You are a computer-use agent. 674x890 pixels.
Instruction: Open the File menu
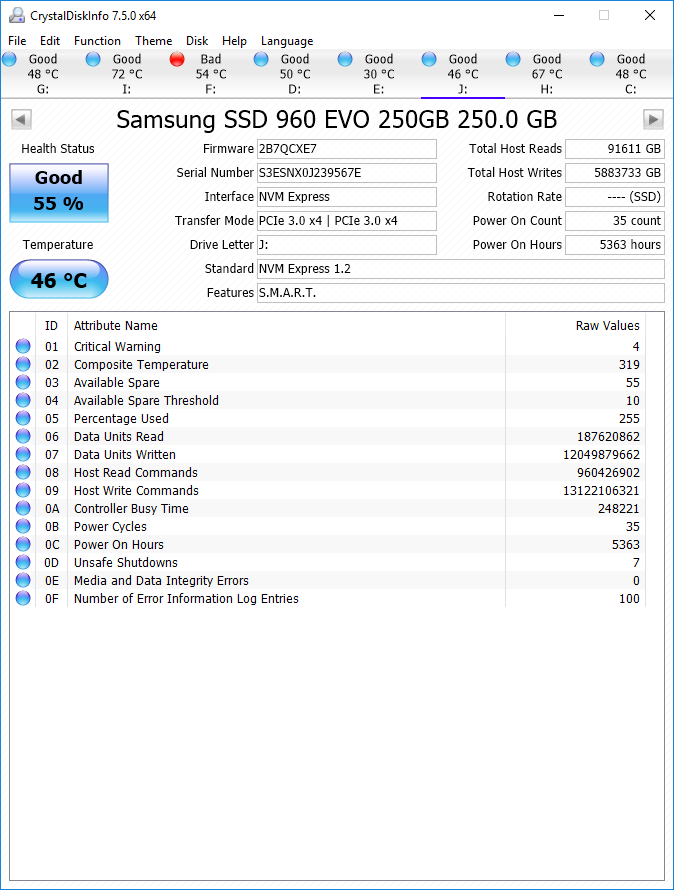17,41
